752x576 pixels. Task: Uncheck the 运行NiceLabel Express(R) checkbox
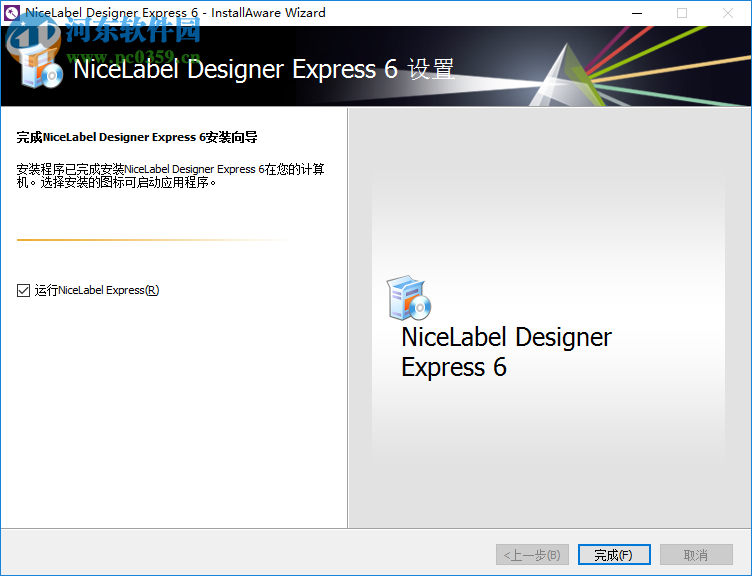(x=23, y=290)
